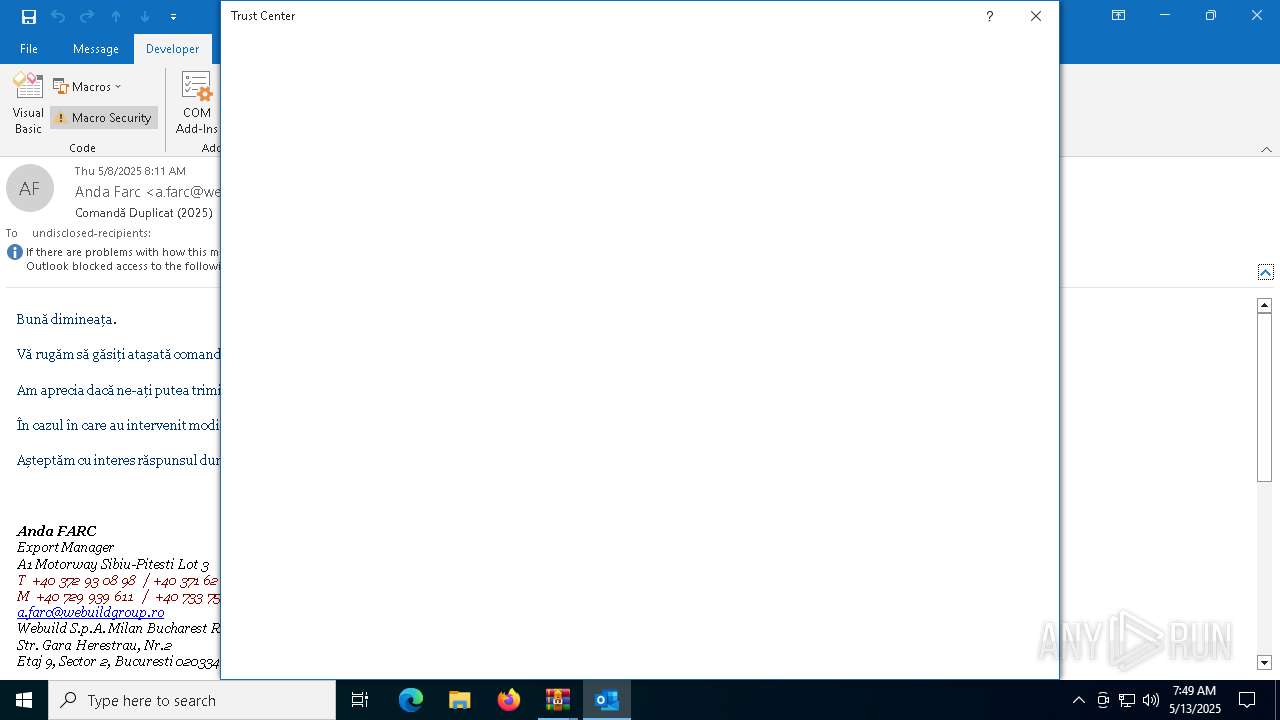Click the sender name Anda Farc
The height and width of the screenshot is (720, 1280).
pyautogui.click(x=108, y=192)
